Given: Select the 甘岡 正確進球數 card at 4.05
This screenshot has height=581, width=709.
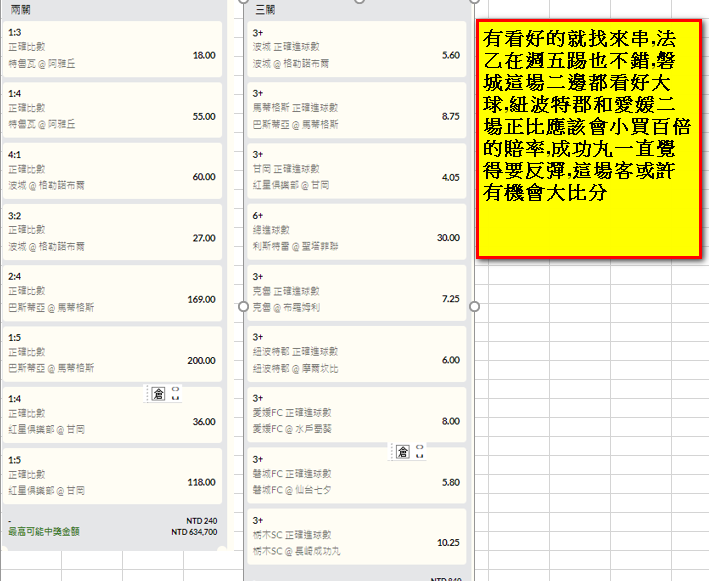Looking at the screenshot, I should click(x=357, y=171).
